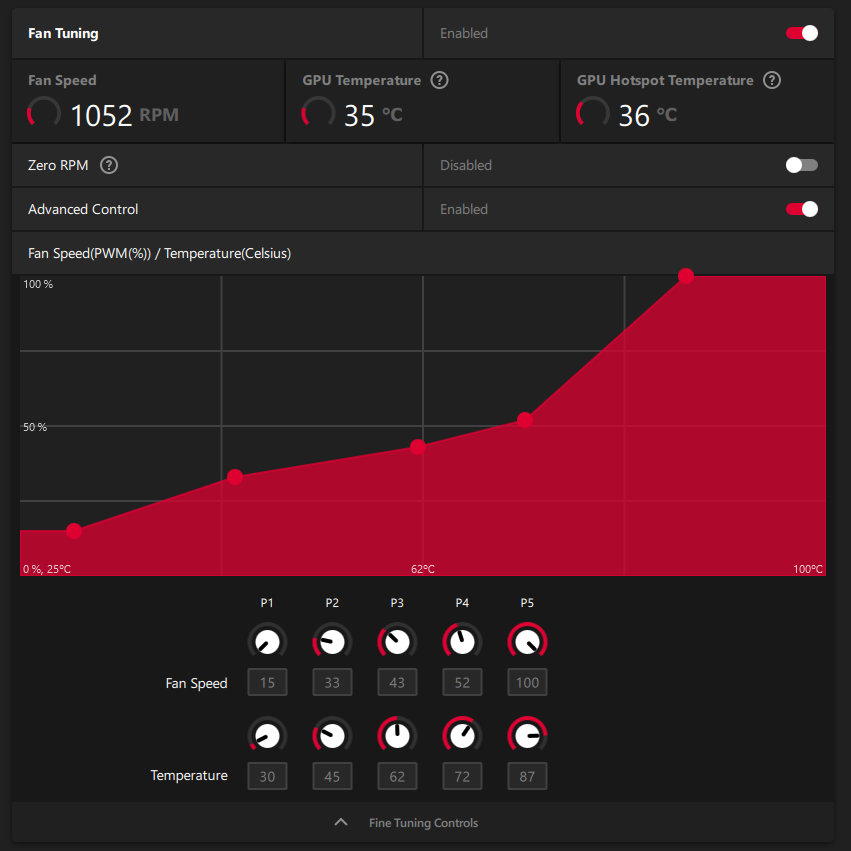Click the GPU Hotspot Temperature help icon
Viewport: 851px width, 851px height.
[771, 81]
